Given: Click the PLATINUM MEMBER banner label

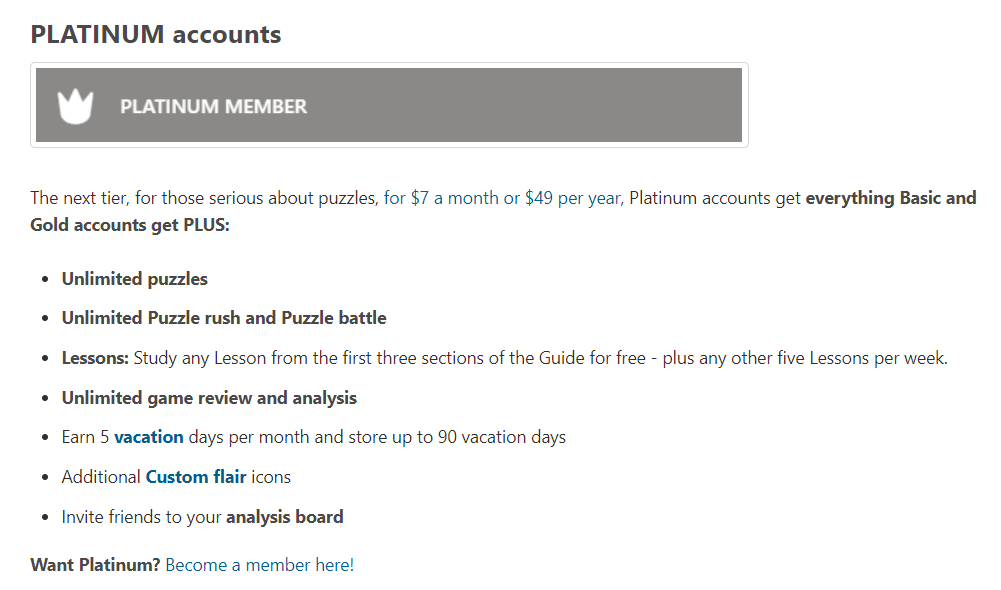Looking at the screenshot, I should (213, 106).
